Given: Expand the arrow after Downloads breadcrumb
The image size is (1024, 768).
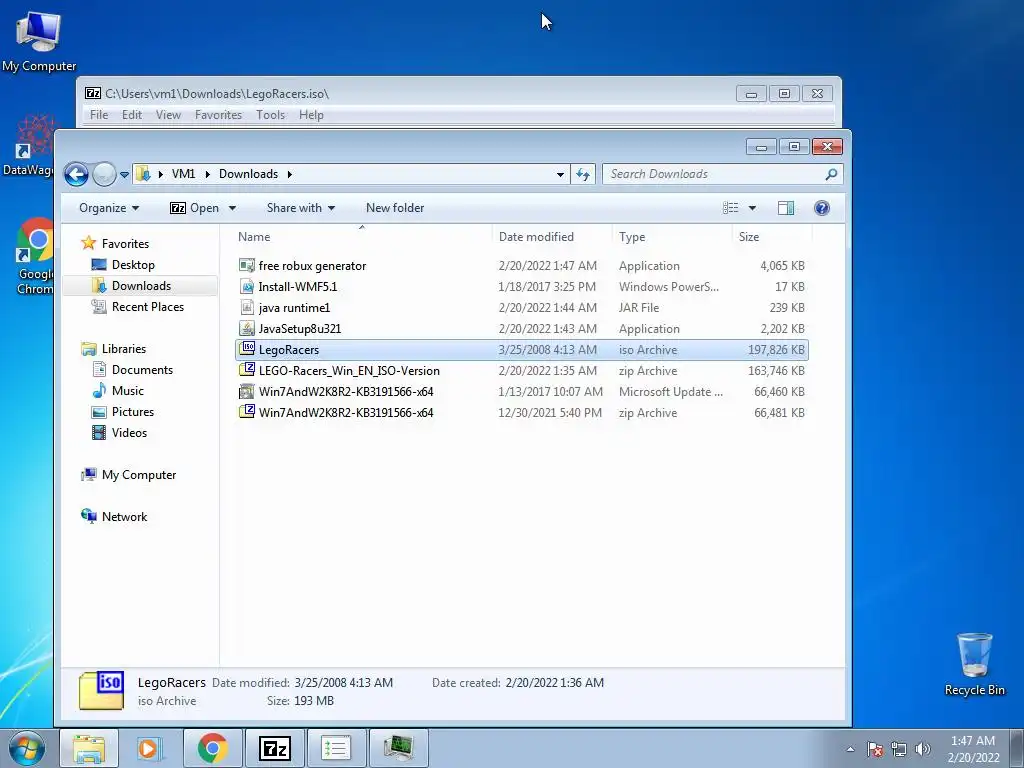Looking at the screenshot, I should point(289,174).
